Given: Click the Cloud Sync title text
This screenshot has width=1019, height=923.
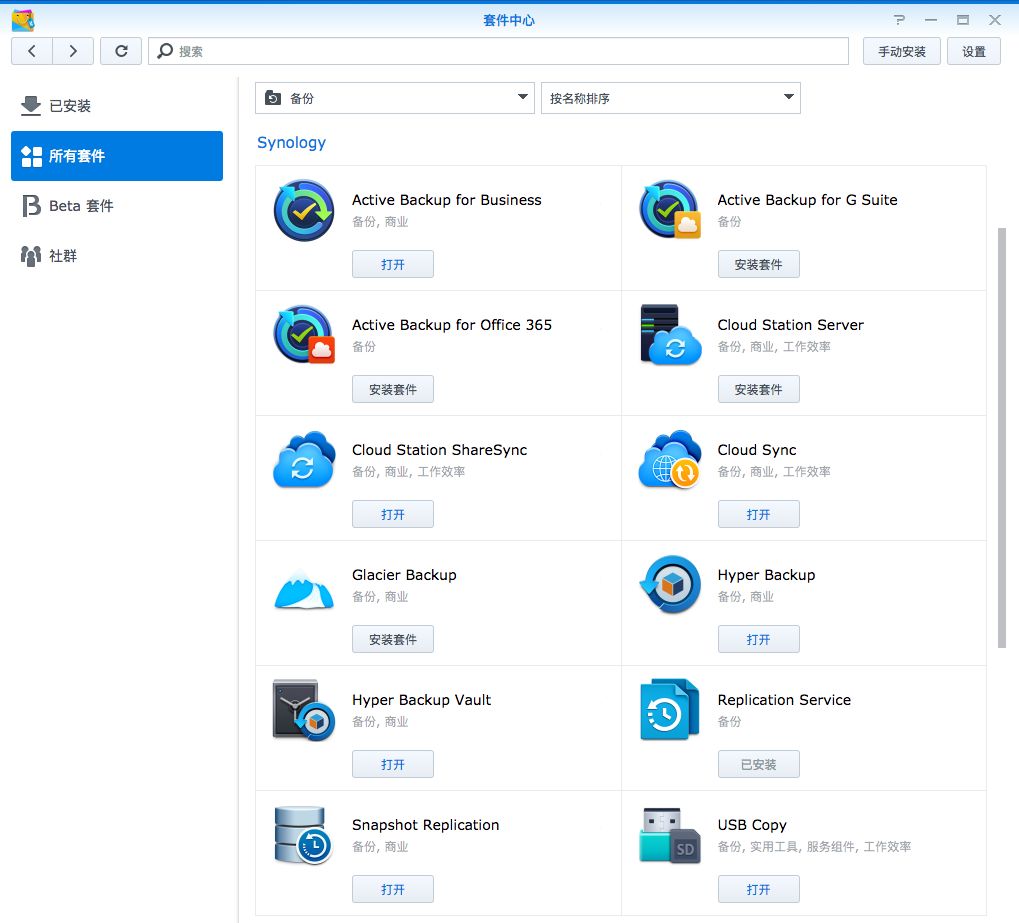Looking at the screenshot, I should pos(756,450).
